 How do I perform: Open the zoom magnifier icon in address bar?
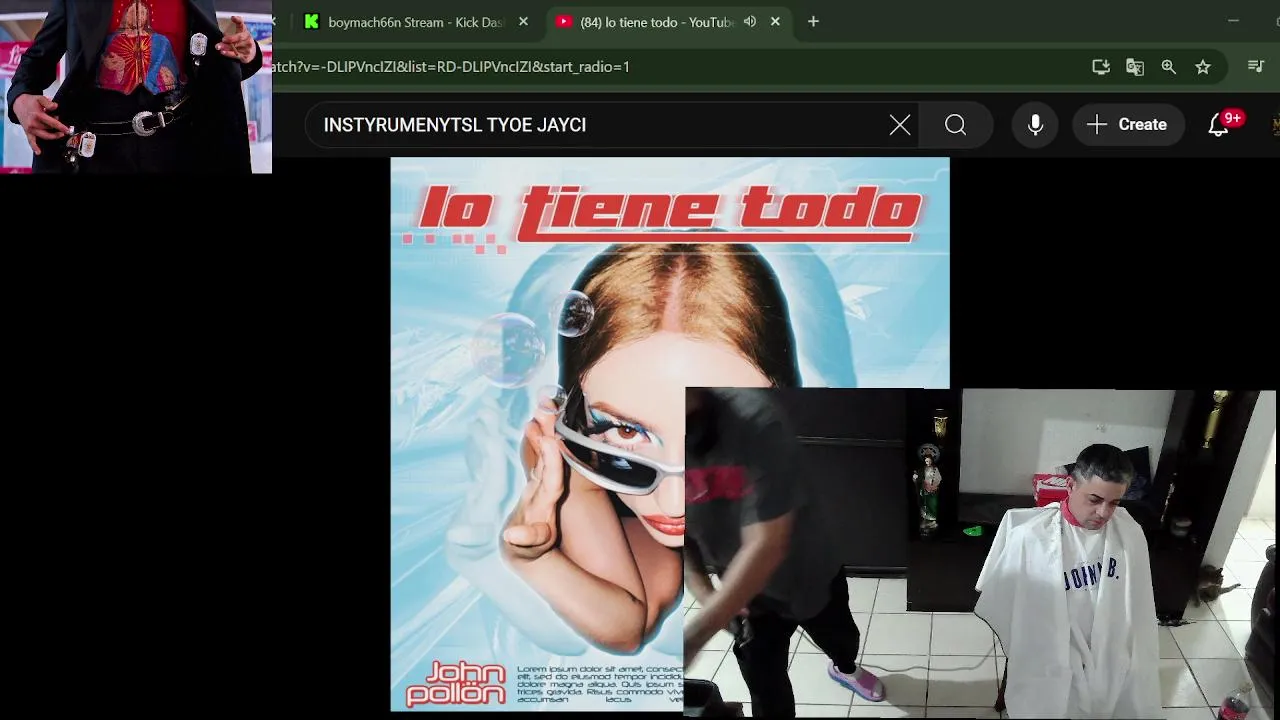[1169, 67]
